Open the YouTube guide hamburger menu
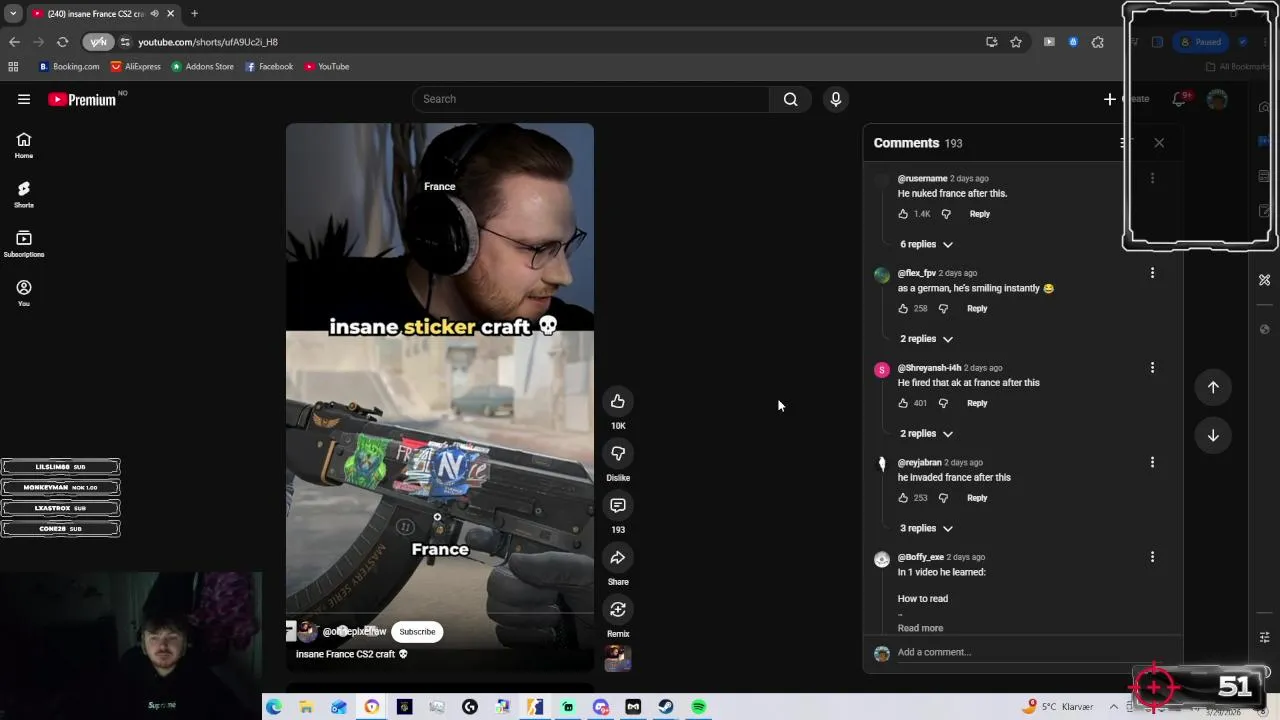 click(x=24, y=99)
